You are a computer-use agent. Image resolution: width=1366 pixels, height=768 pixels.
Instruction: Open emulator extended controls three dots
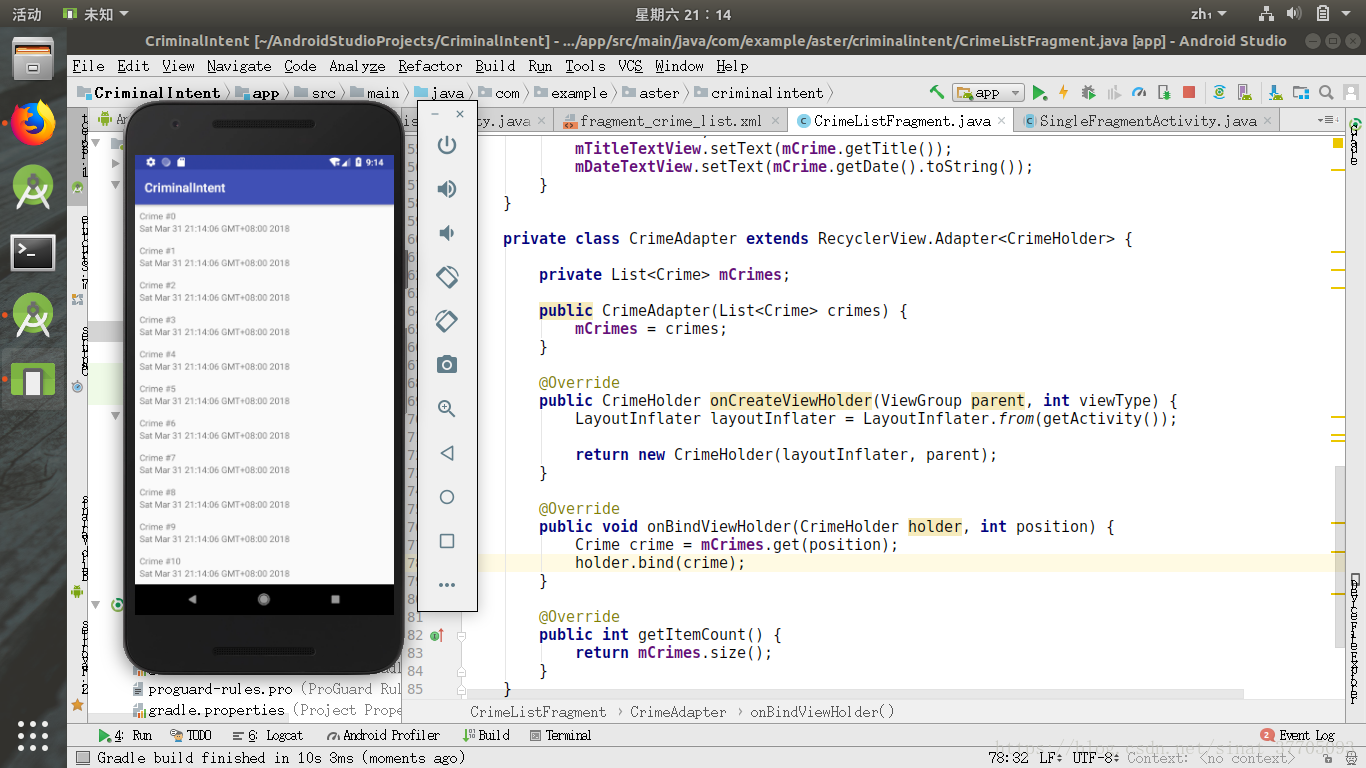pyautogui.click(x=447, y=585)
